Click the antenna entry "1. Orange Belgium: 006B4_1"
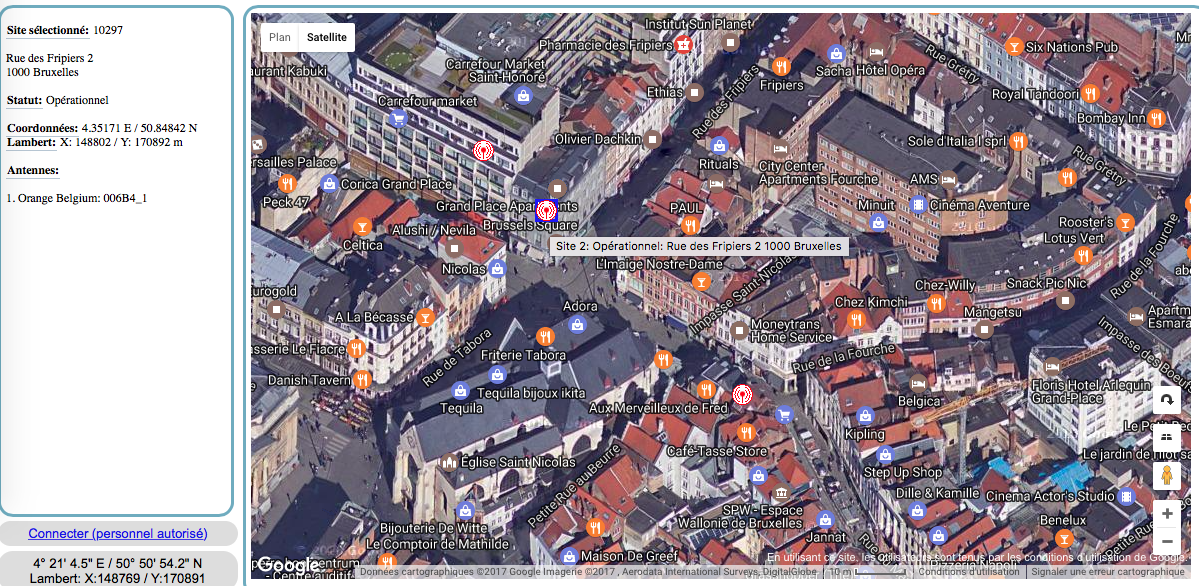The height and width of the screenshot is (586, 1199). (x=76, y=198)
